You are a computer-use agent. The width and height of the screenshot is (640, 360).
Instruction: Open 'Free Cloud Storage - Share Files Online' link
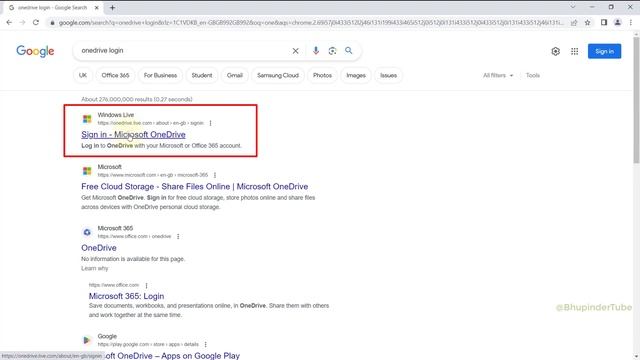click(194, 187)
